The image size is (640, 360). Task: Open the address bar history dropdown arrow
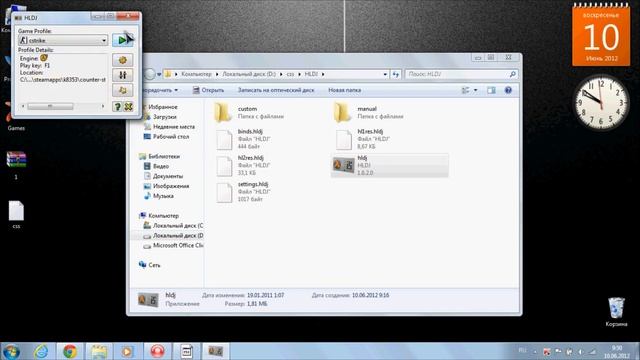point(385,74)
